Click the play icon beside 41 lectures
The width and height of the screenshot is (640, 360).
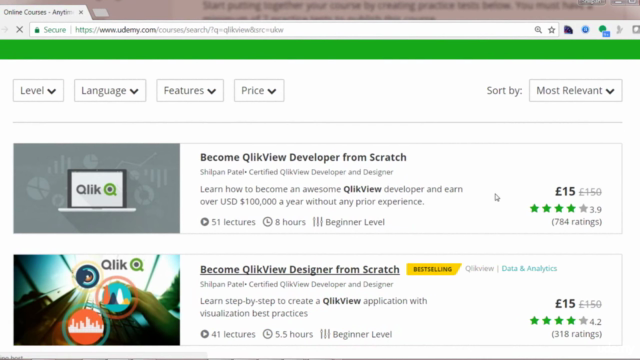click(x=204, y=334)
